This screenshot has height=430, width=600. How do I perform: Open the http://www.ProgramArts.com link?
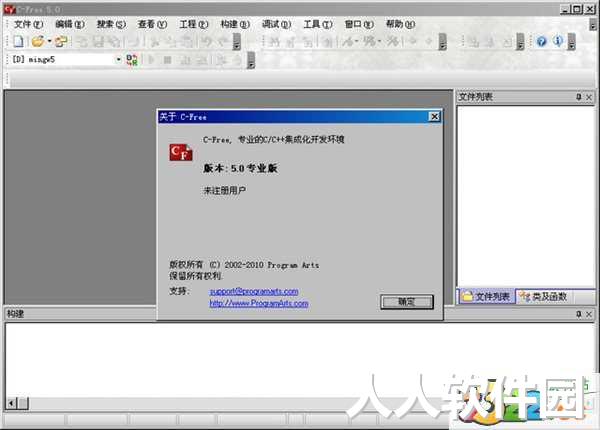point(259,303)
